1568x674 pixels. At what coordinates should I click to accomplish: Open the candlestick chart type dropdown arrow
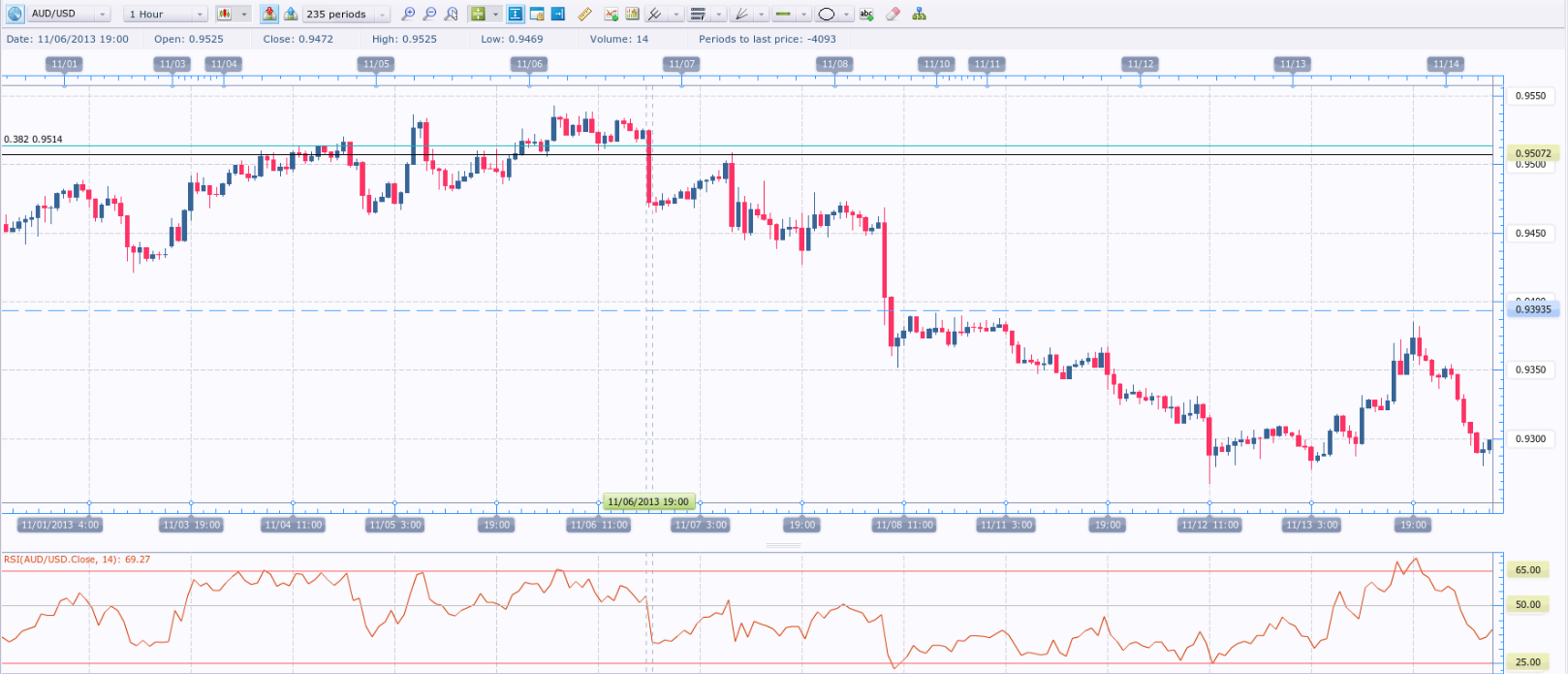click(x=244, y=15)
